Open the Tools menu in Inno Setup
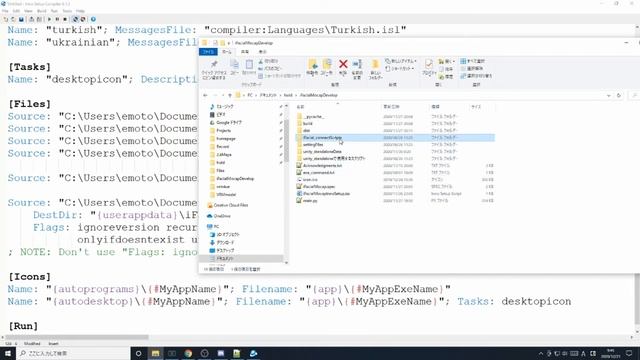 click(x=67, y=11)
